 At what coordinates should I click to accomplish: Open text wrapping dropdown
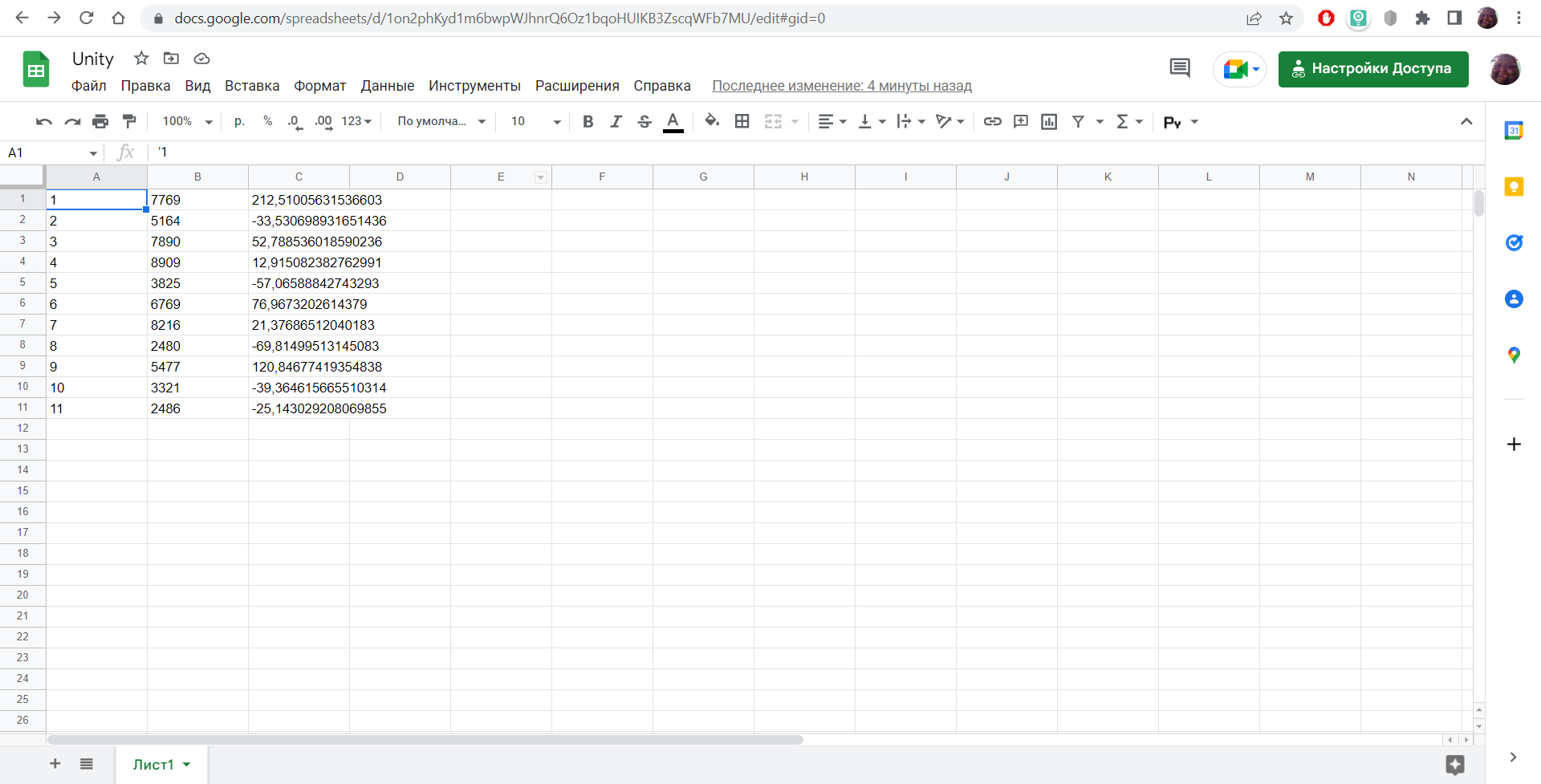click(x=911, y=122)
